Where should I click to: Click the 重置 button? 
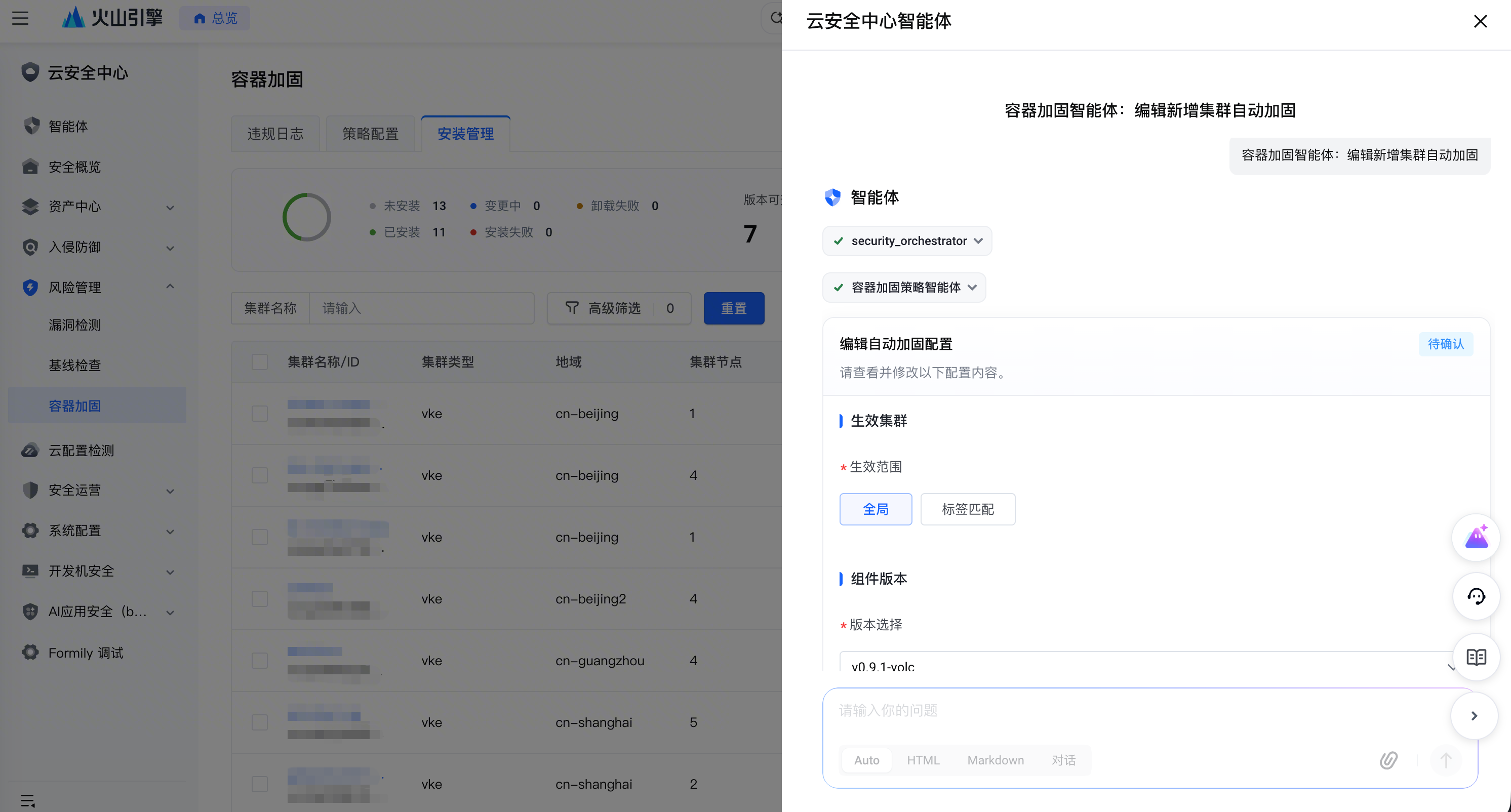tap(734, 308)
